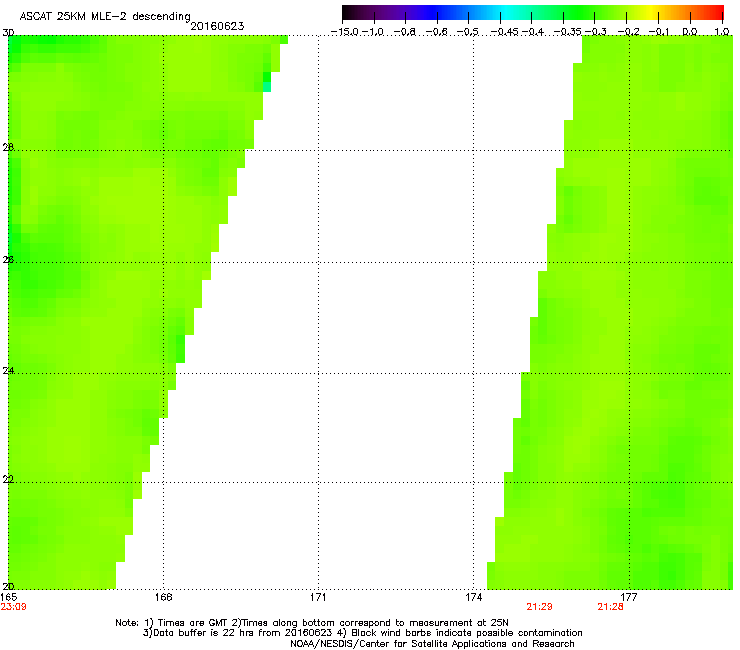The width and height of the screenshot is (740, 650).
Task: Click the longitude label 171
Action: [x=318, y=597]
